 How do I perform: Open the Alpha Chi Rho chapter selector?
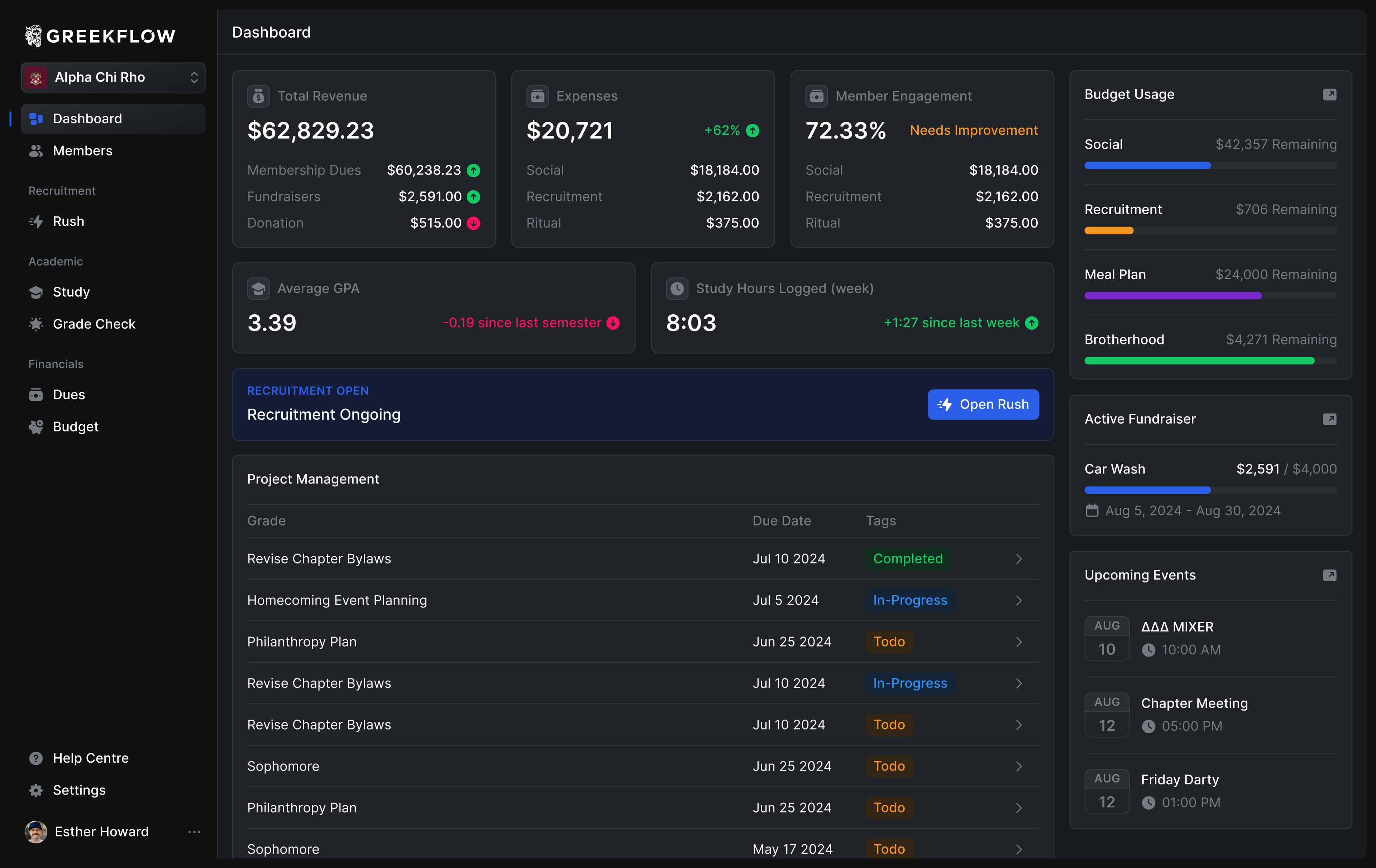coord(113,77)
